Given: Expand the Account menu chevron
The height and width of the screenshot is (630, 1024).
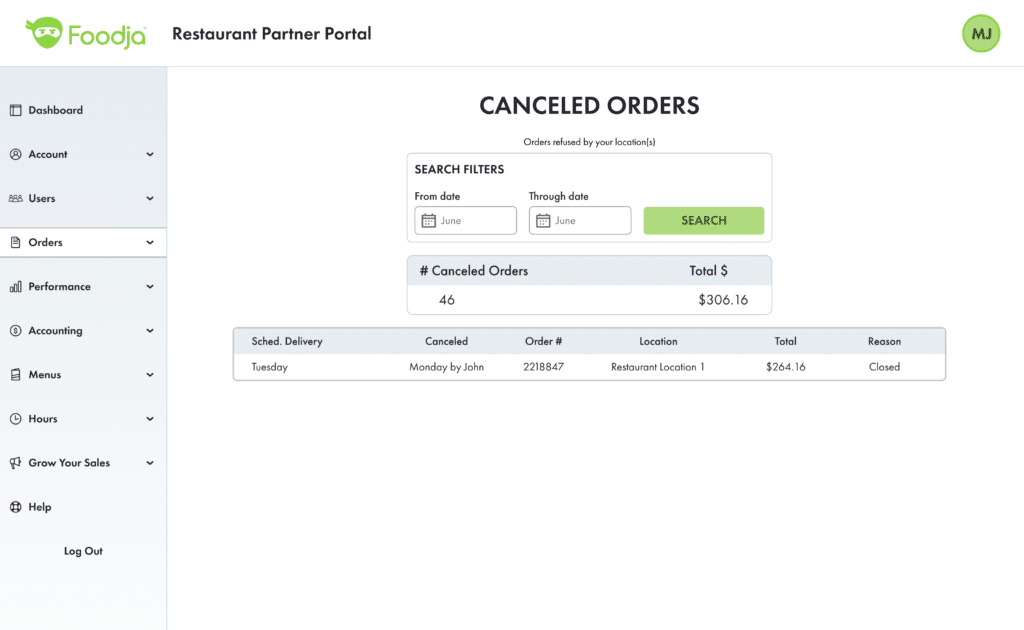Looking at the screenshot, I should (x=150, y=154).
